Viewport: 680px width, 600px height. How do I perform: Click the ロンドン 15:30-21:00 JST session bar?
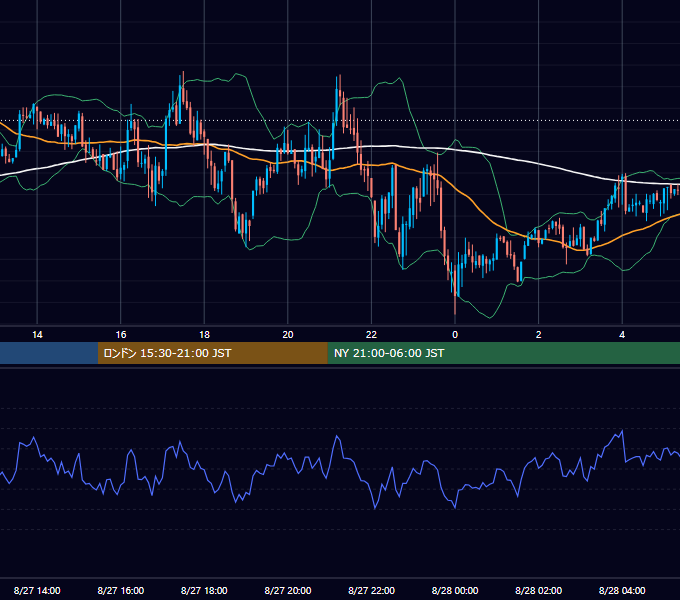[212, 353]
